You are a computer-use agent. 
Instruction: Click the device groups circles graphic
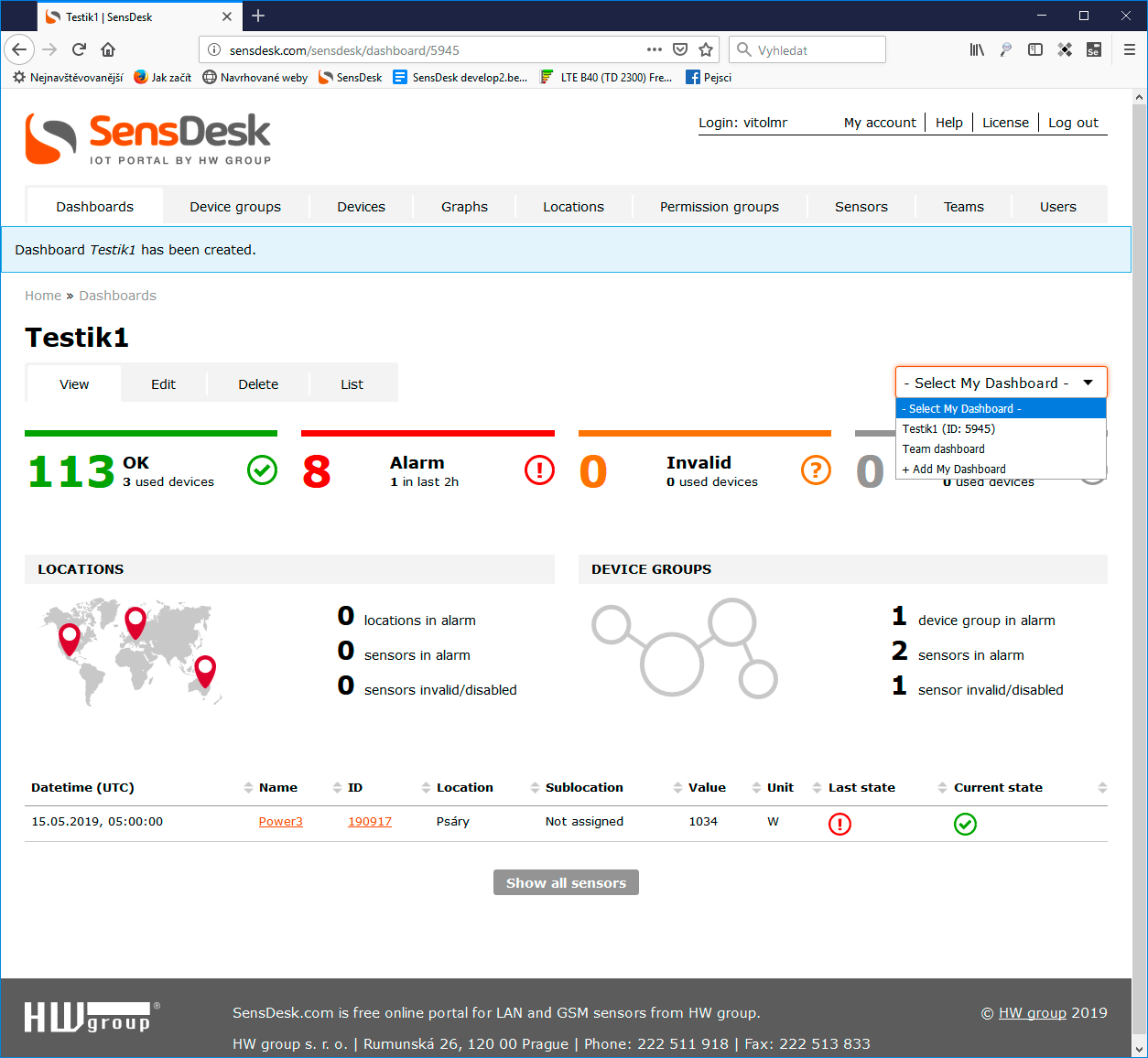[x=685, y=648]
